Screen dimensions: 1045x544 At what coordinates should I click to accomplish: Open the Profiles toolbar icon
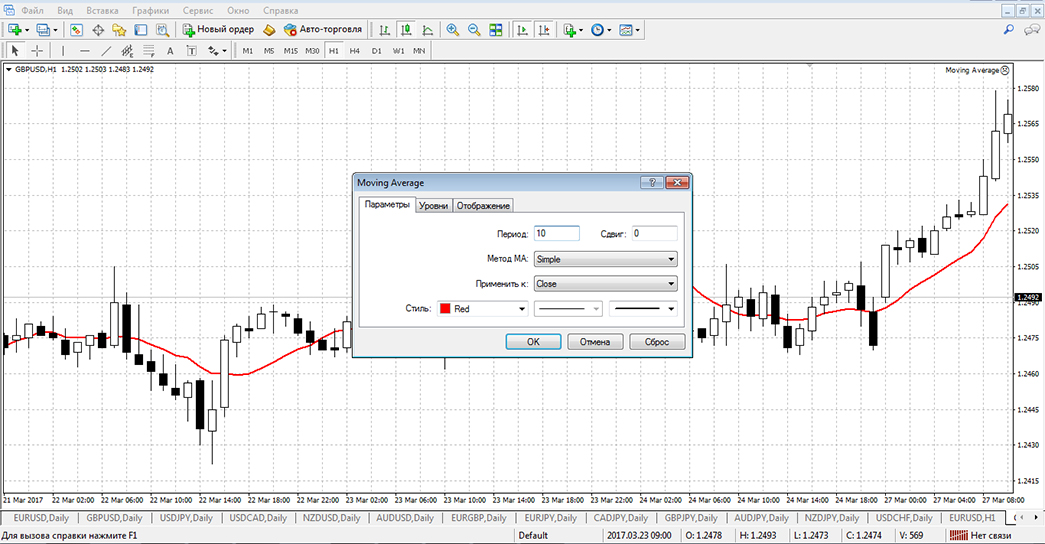click(x=43, y=29)
